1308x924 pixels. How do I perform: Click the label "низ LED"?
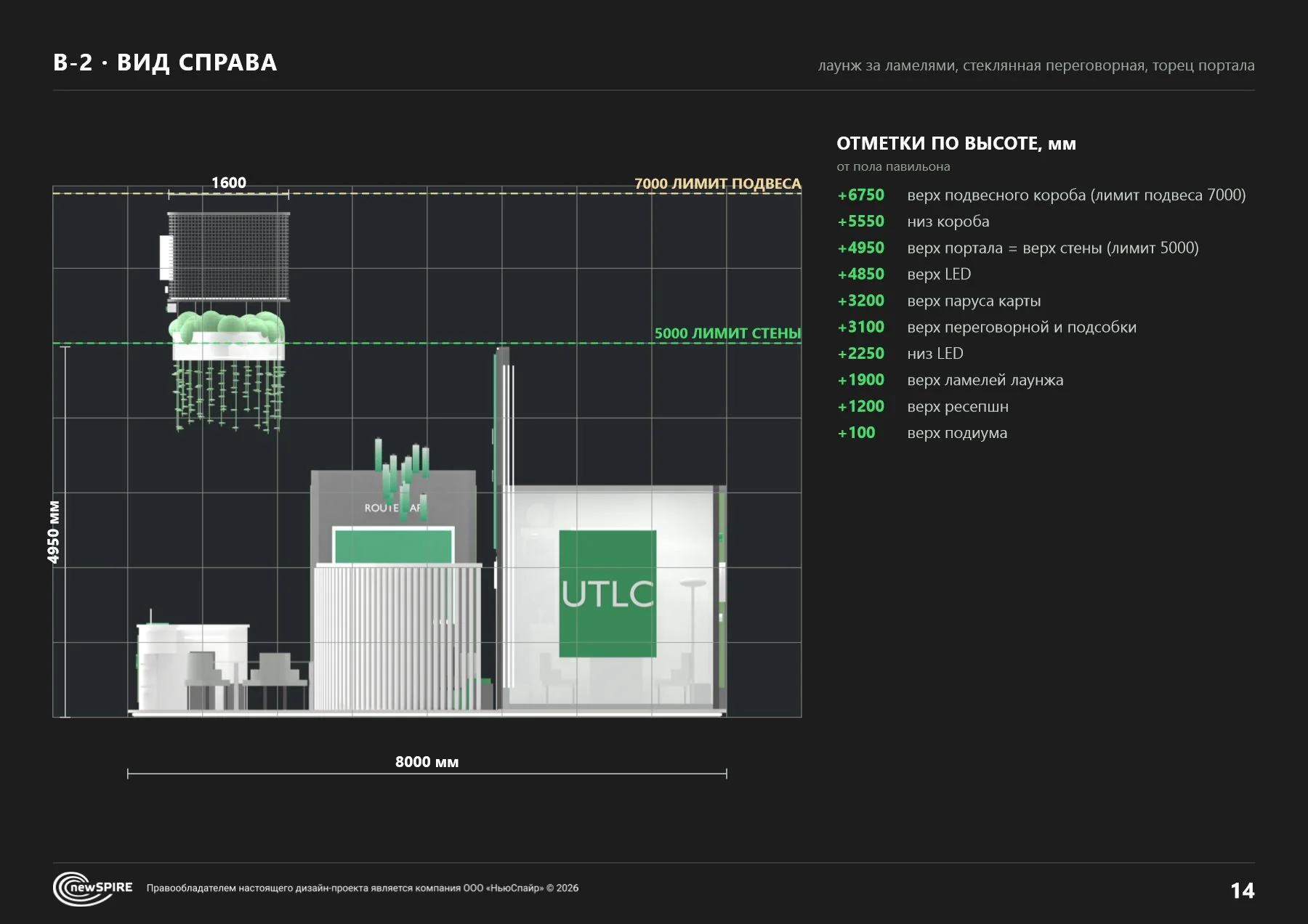(x=935, y=354)
